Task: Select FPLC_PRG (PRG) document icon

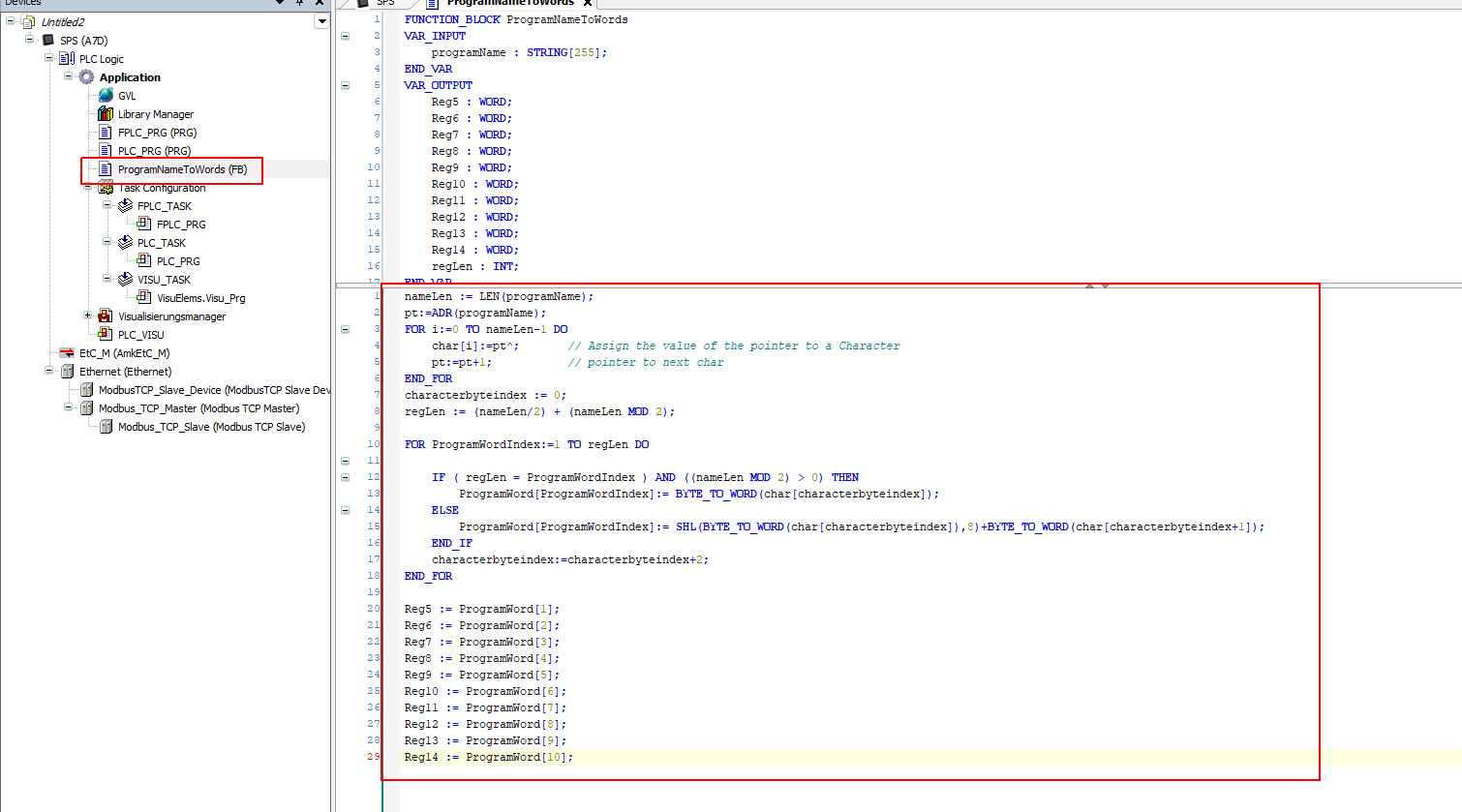Action: coord(106,133)
